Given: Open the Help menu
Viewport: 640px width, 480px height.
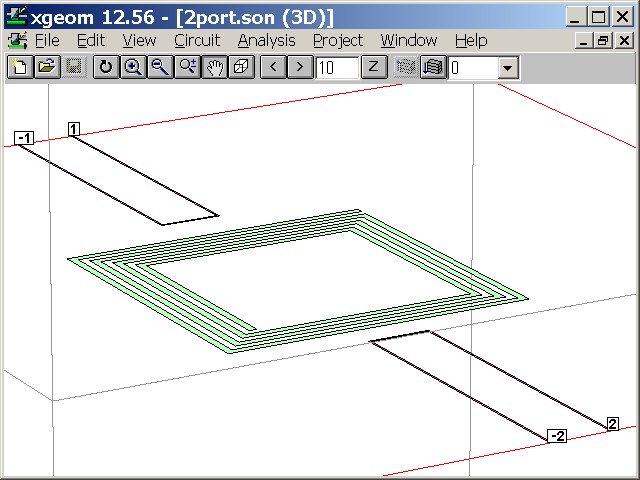Looking at the screenshot, I should click(471, 40).
